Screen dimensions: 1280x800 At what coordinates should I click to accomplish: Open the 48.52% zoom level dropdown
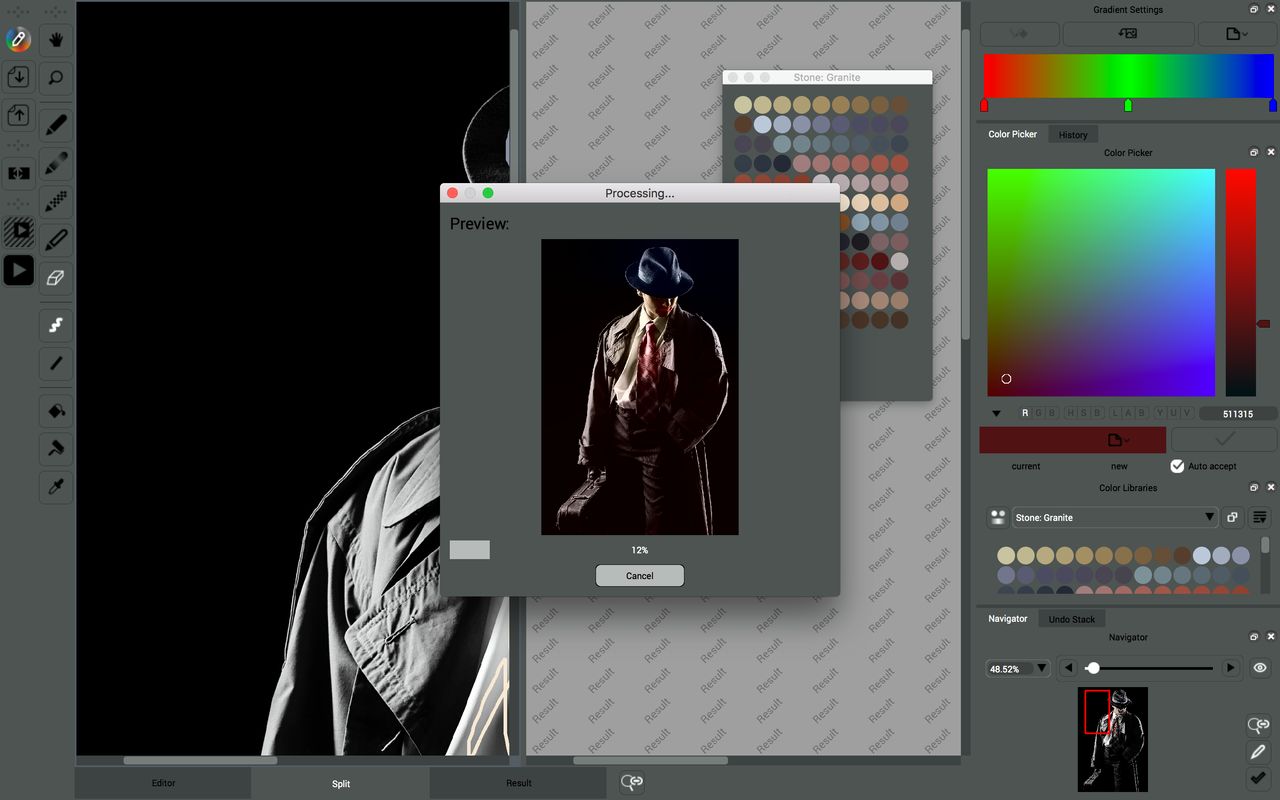click(1018, 668)
